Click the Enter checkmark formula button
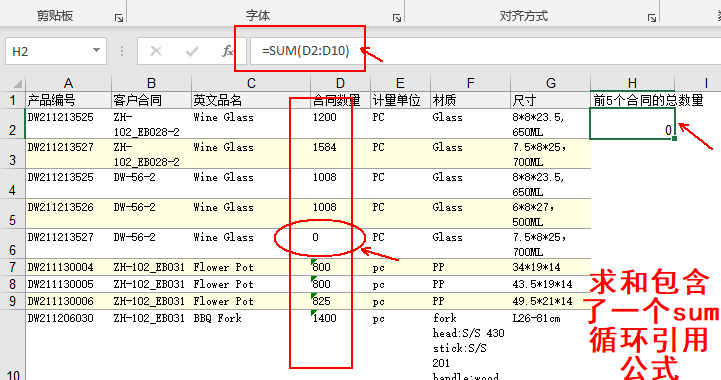The image size is (721, 380). coord(192,51)
